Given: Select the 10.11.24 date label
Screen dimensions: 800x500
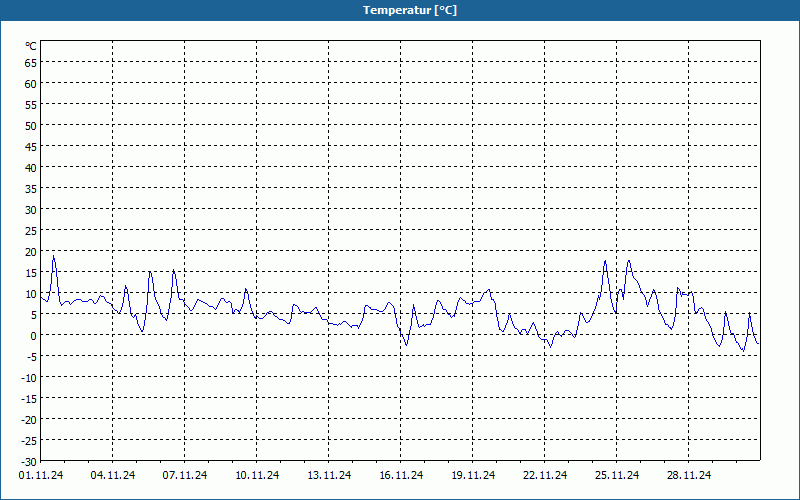Looking at the screenshot, I should tap(257, 476).
